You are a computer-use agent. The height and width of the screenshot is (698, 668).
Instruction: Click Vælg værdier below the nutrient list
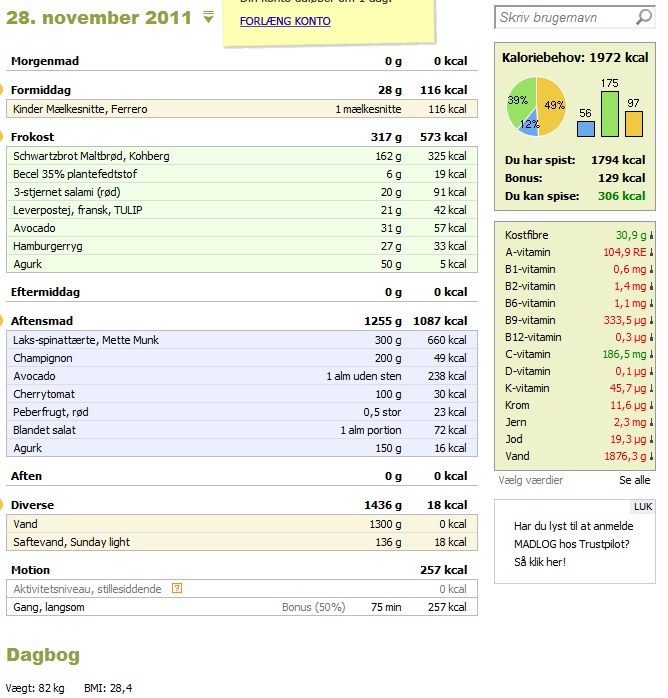tap(530, 481)
